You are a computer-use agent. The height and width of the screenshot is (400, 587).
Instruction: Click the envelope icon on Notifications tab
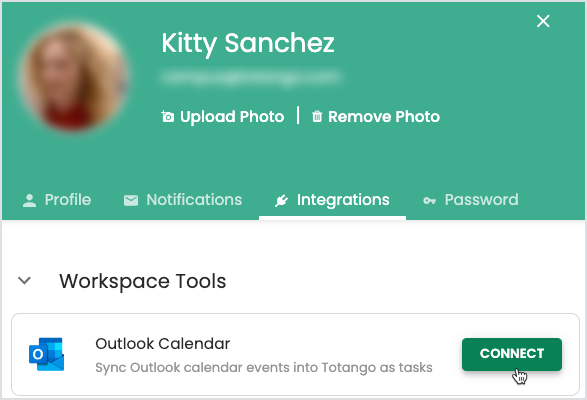(131, 200)
